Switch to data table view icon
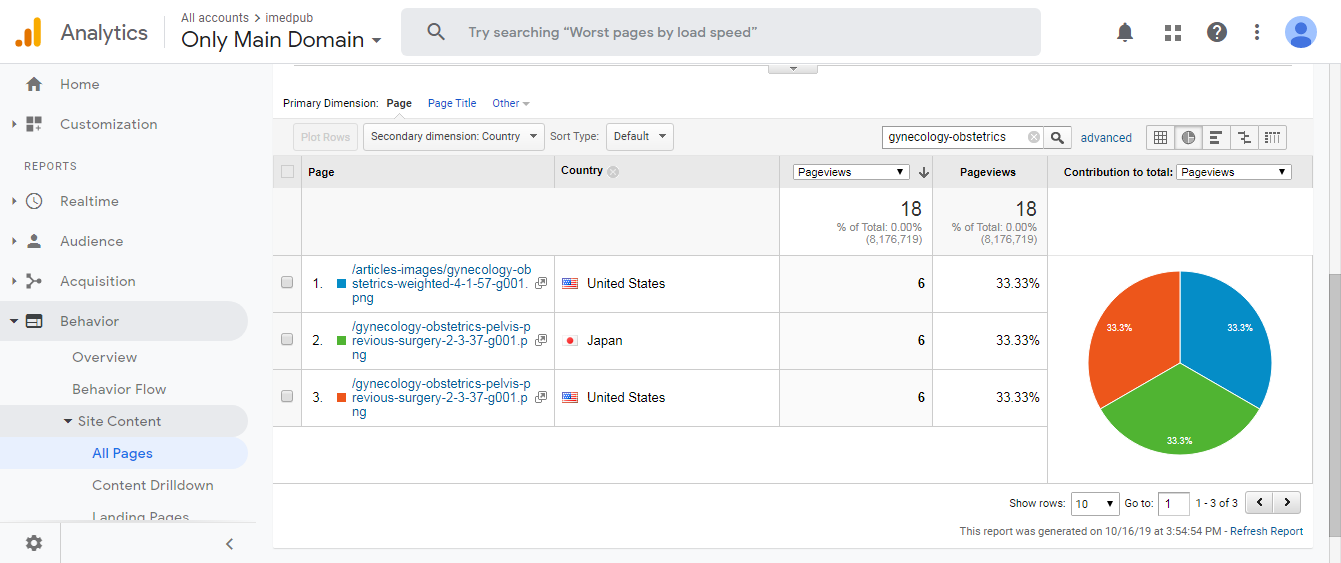 pos(1160,137)
